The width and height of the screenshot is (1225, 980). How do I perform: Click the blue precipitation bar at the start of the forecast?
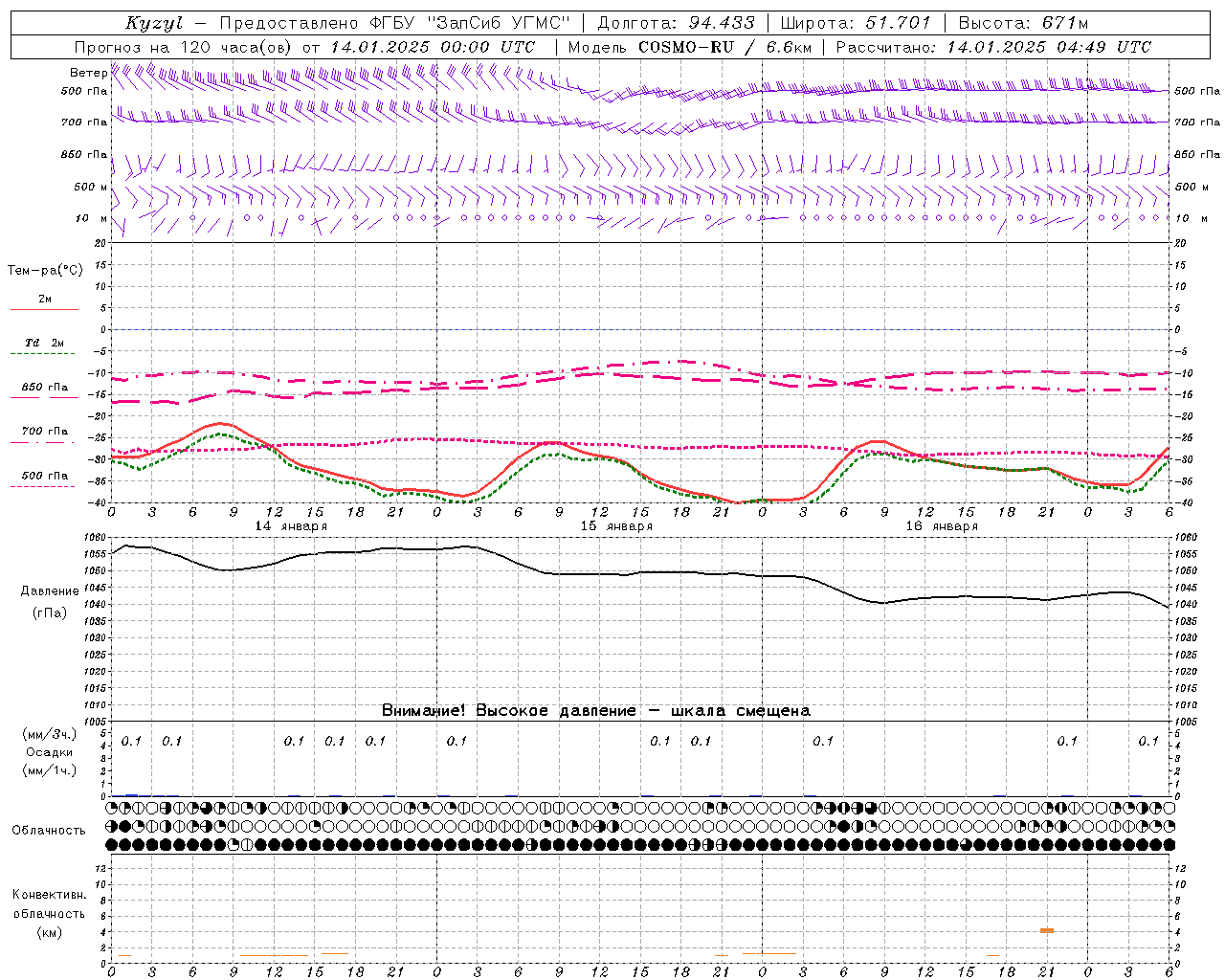[131, 794]
